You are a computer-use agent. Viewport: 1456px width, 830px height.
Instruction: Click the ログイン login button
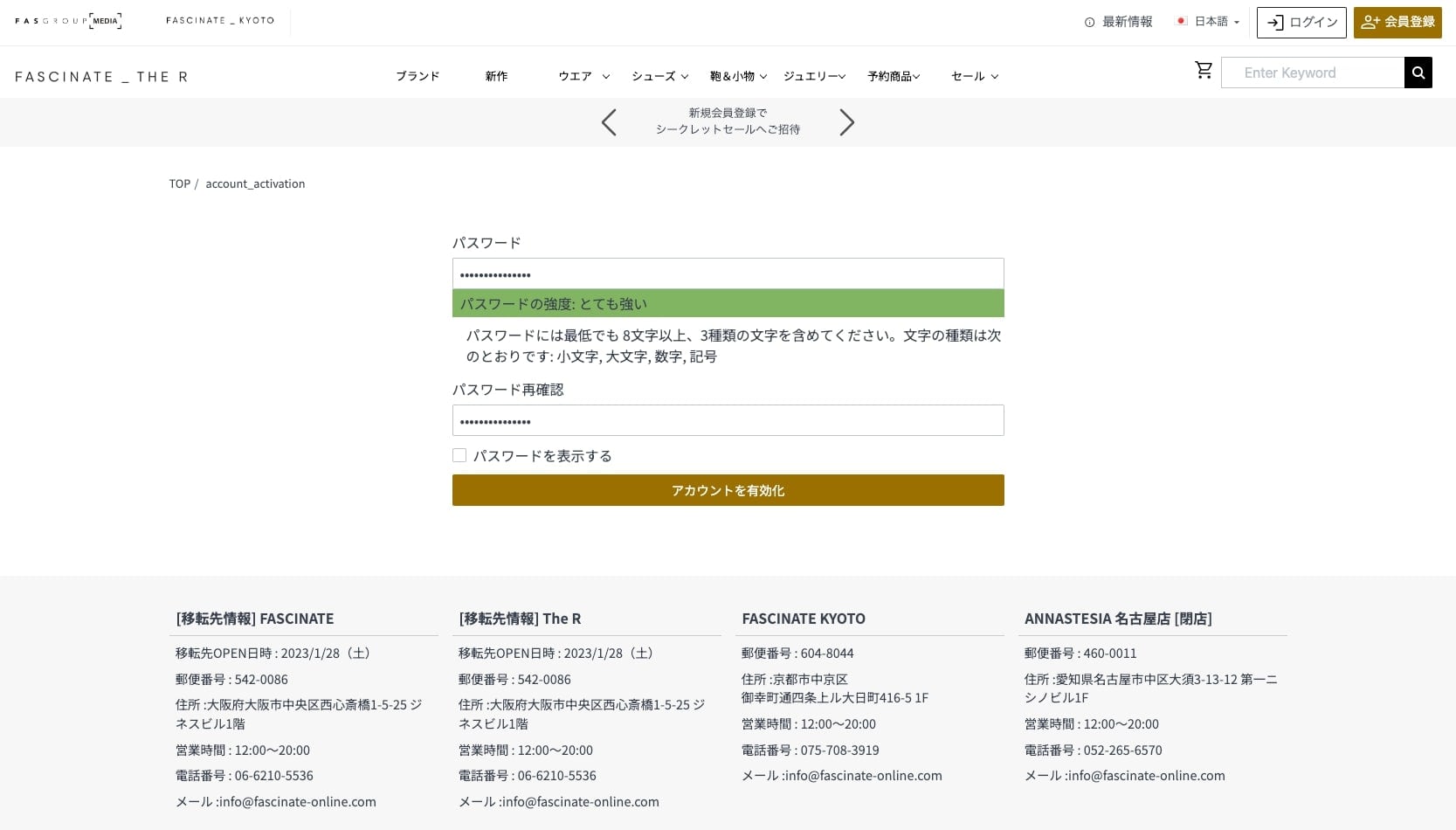pyautogui.click(x=1301, y=23)
